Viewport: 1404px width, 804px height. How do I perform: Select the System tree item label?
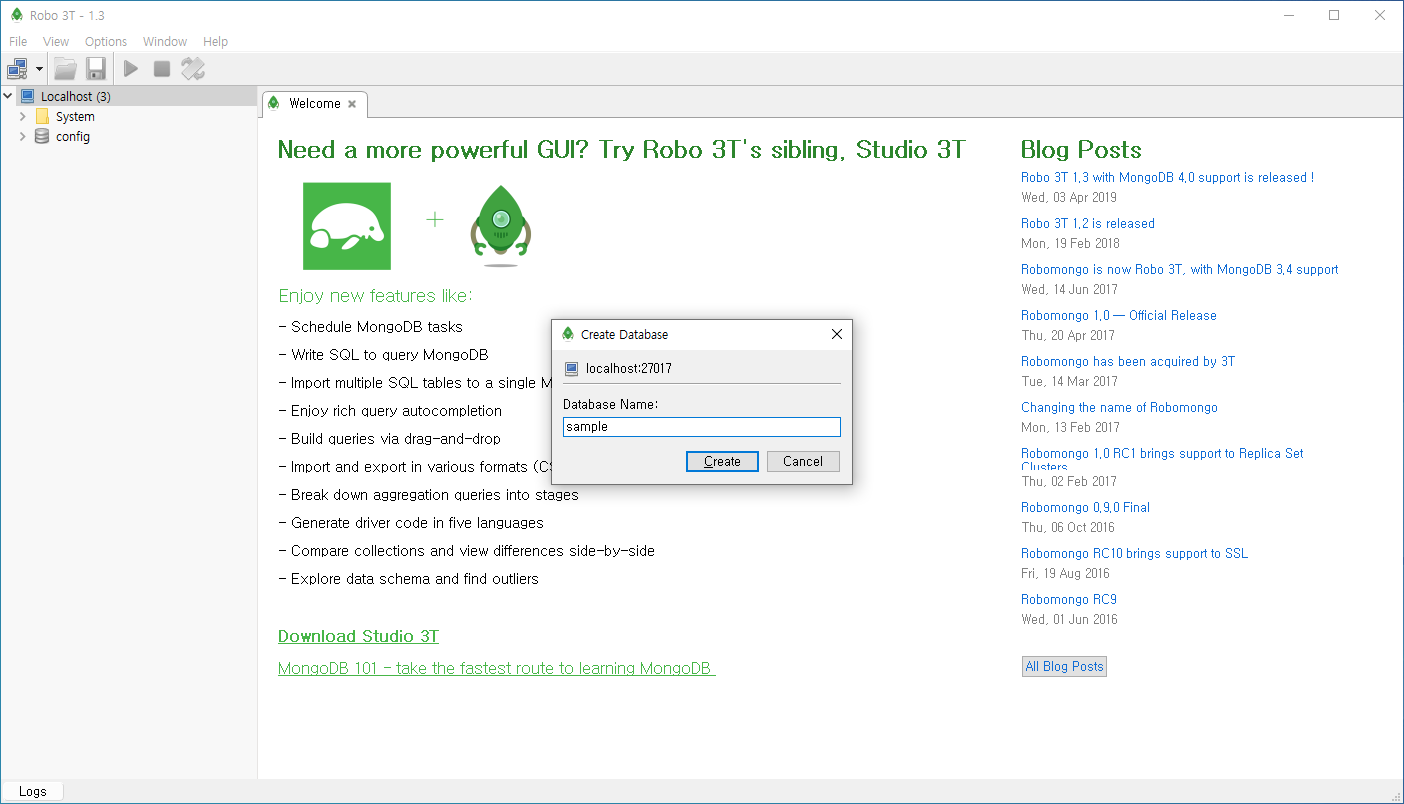(x=75, y=117)
